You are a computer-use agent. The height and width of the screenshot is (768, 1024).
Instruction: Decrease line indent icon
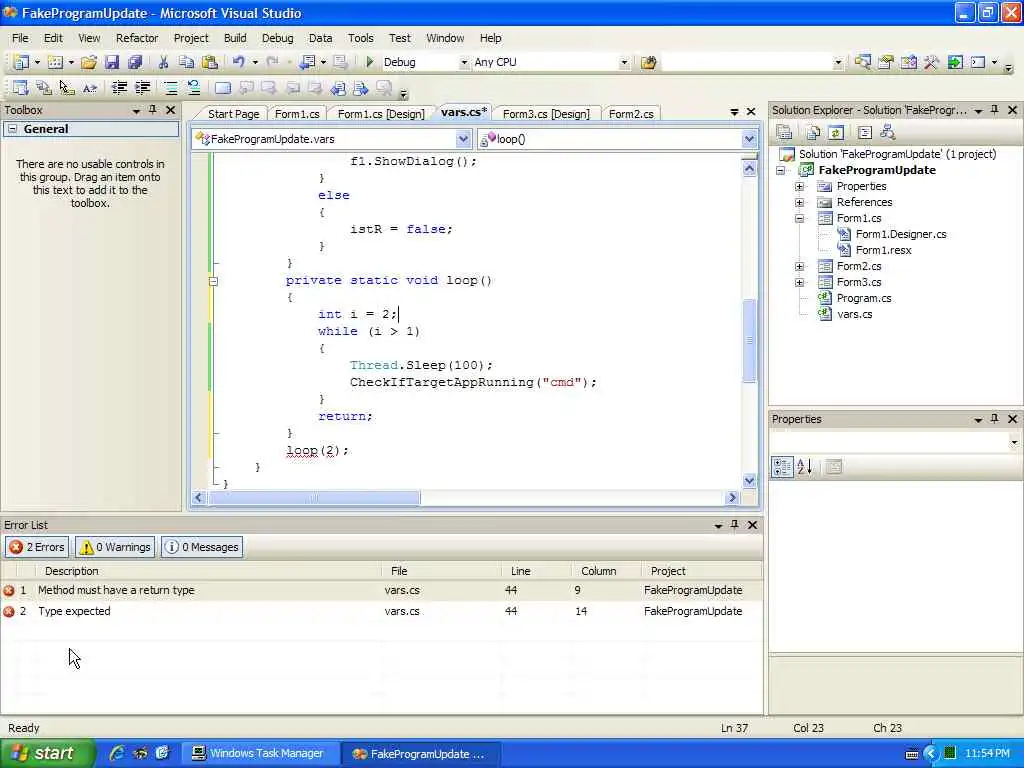click(120, 88)
